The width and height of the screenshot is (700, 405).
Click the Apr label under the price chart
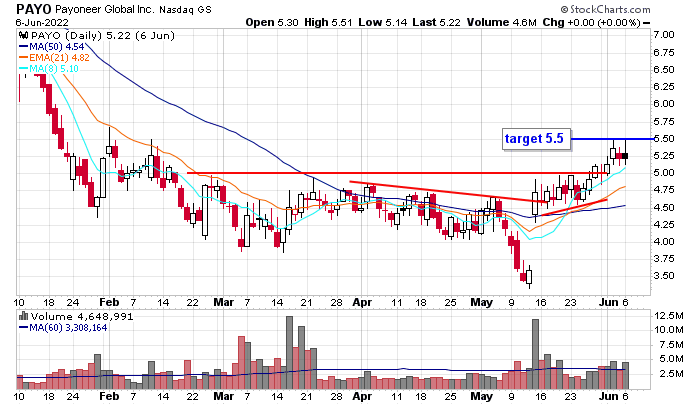tap(362, 303)
